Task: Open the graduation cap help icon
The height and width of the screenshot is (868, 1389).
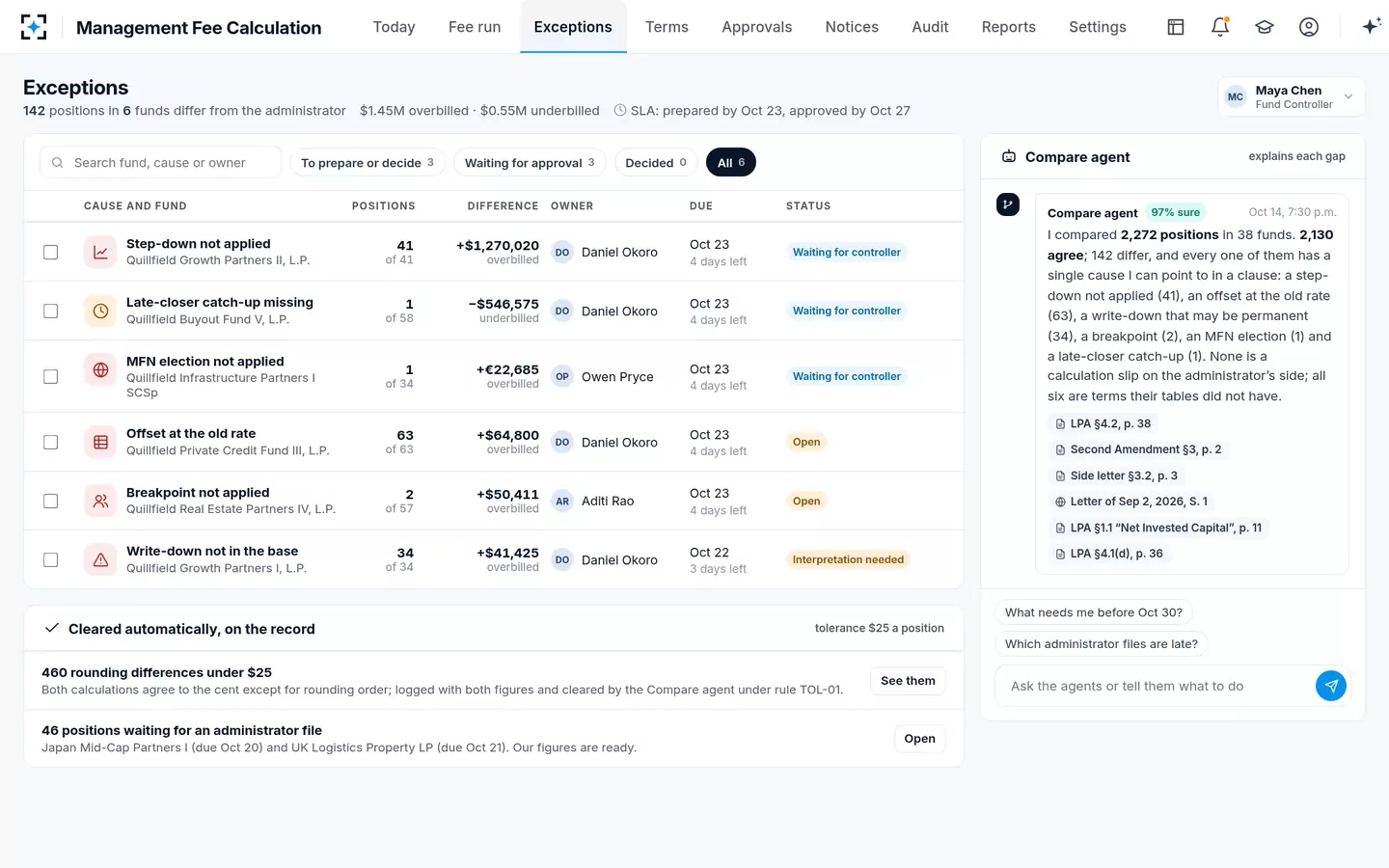Action: tap(1265, 27)
